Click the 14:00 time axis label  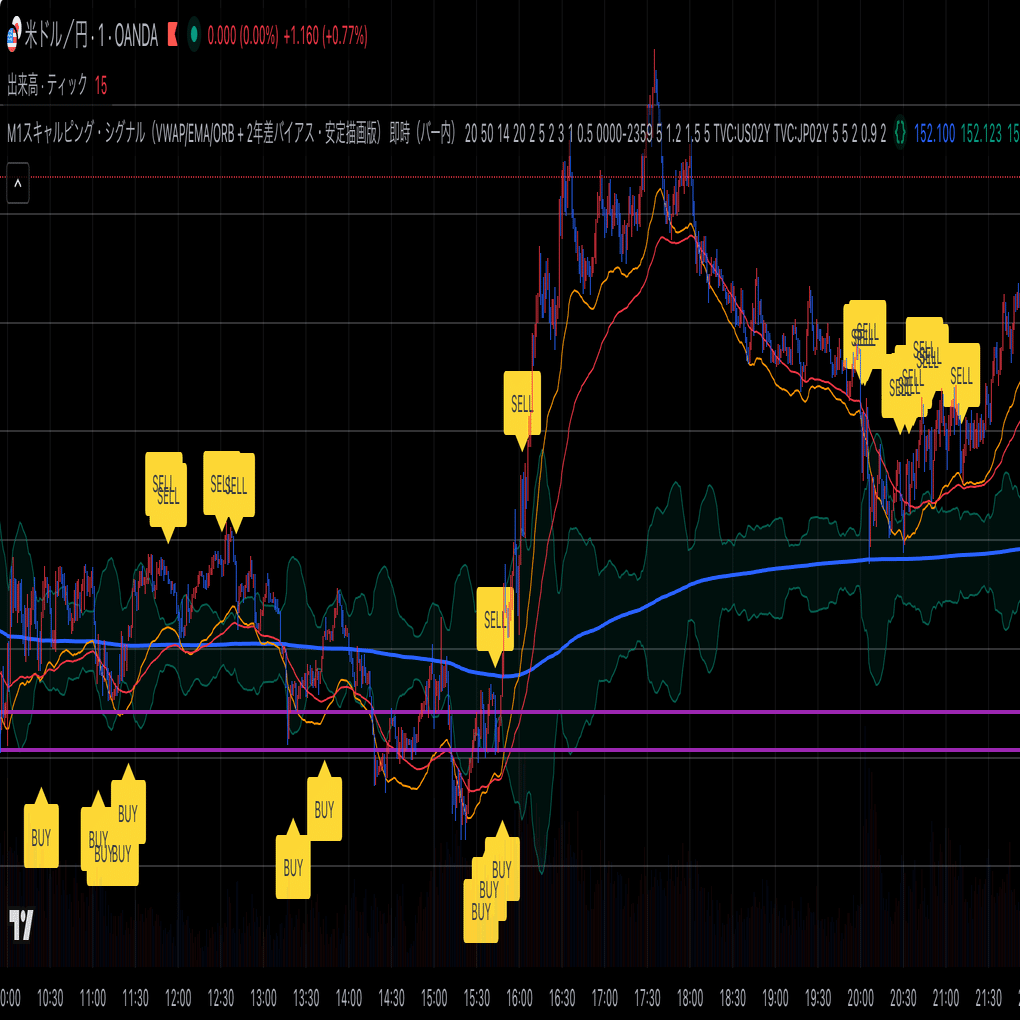349,997
